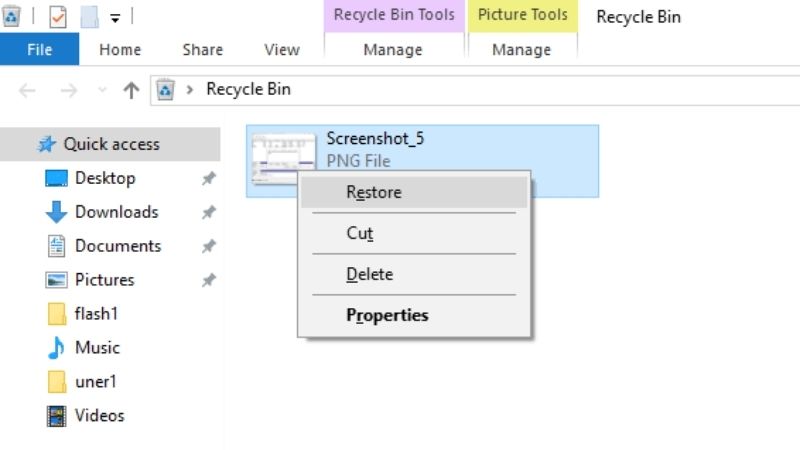Click the Recycle Bin address bar field

coord(476,90)
